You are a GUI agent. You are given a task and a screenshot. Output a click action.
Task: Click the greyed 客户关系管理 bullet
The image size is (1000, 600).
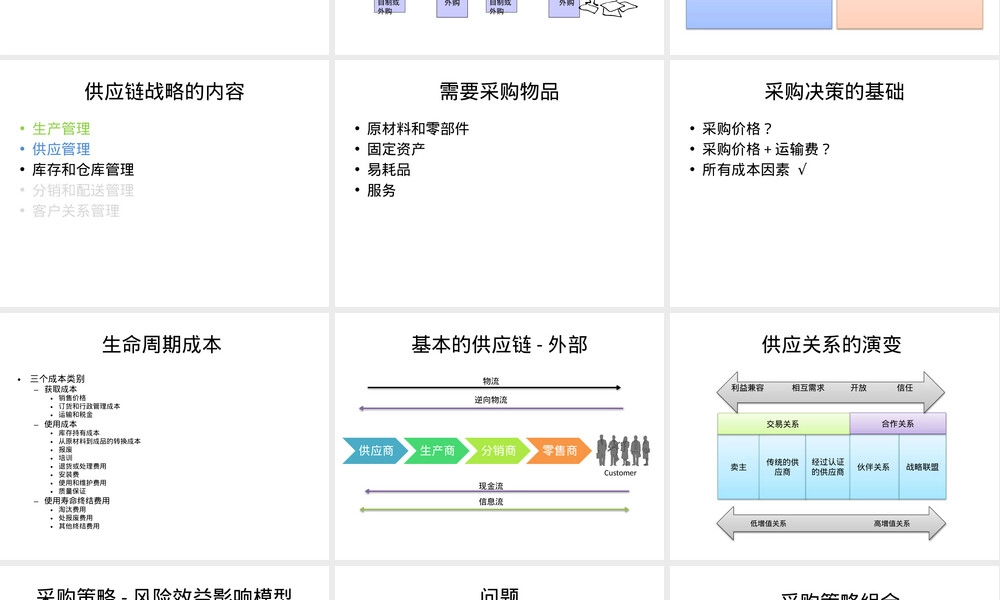pyautogui.click(x=76, y=211)
